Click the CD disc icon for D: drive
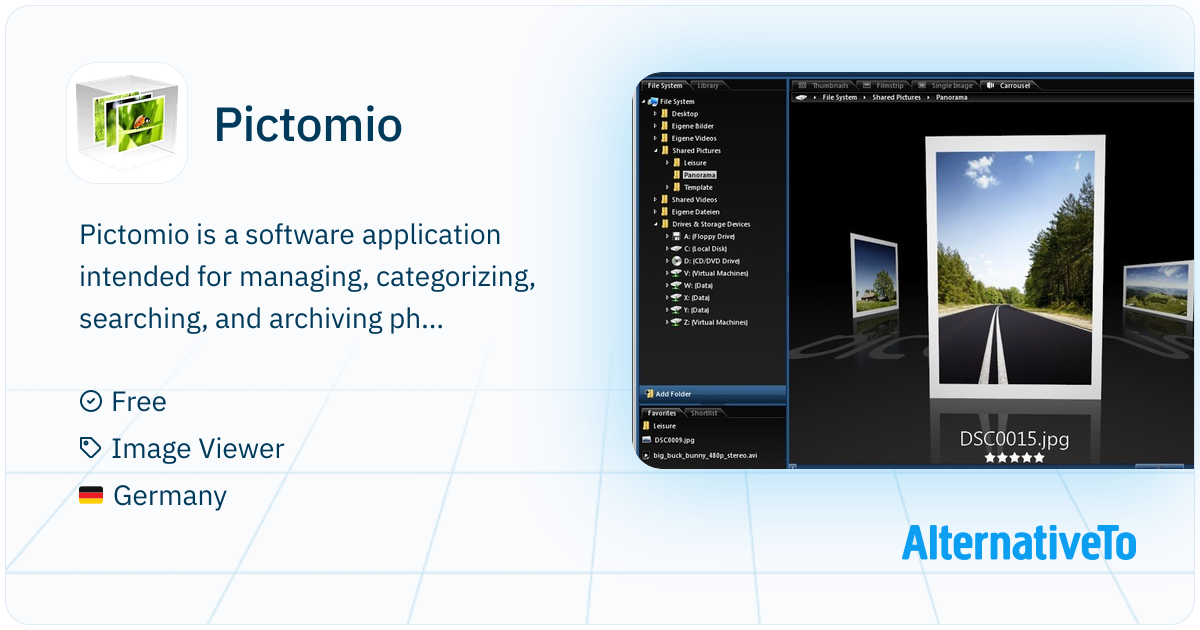 [x=677, y=261]
